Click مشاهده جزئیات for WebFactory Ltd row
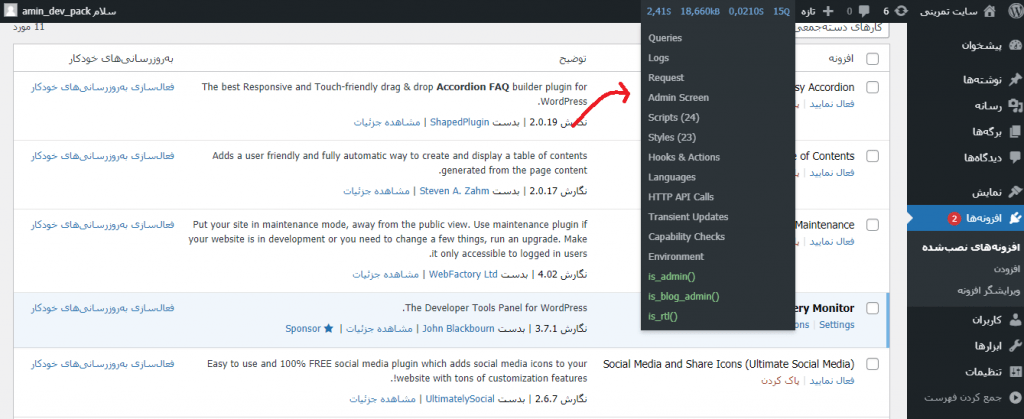 pyautogui.click(x=385, y=275)
